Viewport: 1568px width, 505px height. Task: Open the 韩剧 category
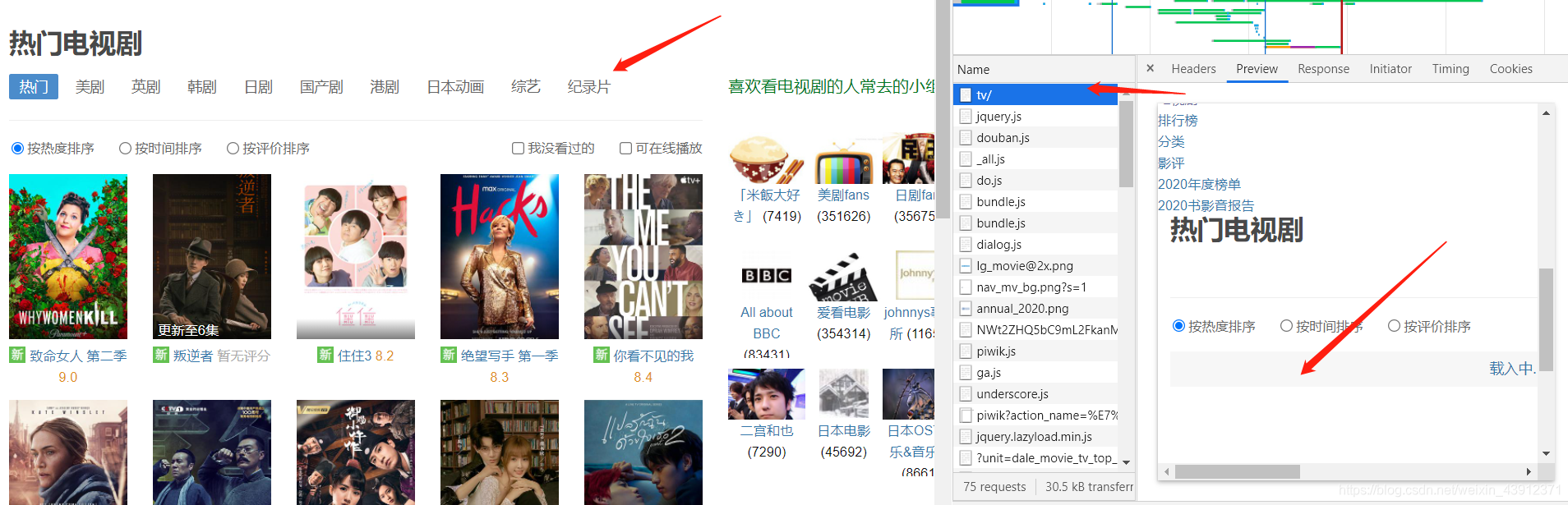(x=201, y=86)
